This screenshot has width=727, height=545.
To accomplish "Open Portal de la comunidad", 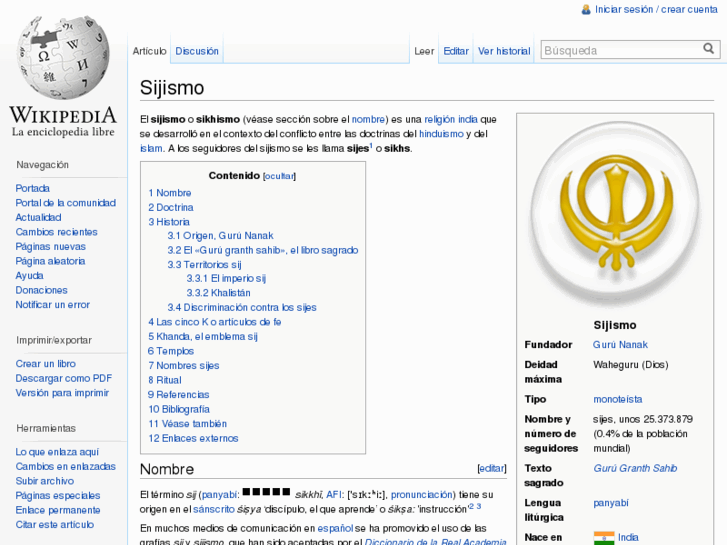I will tap(65, 203).
